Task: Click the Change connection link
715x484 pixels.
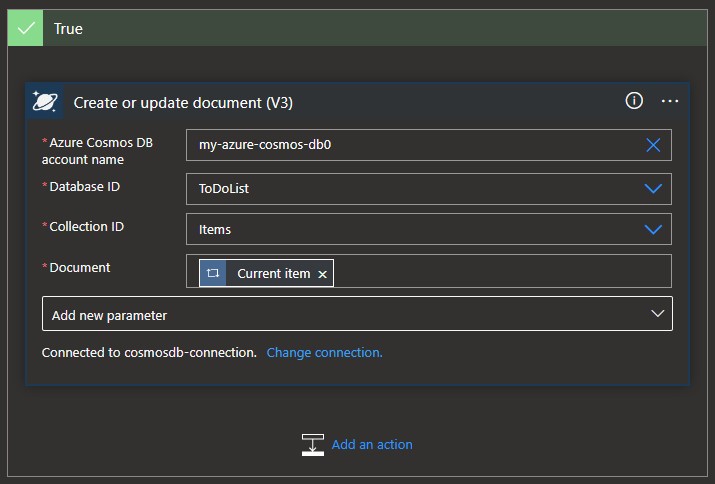Action: point(324,353)
